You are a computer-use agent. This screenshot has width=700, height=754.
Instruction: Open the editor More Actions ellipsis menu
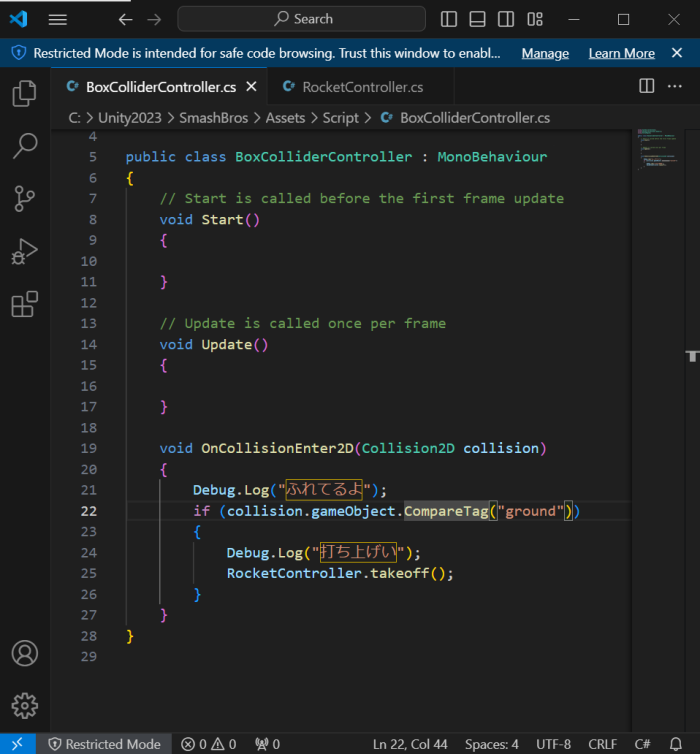pyautogui.click(x=675, y=87)
